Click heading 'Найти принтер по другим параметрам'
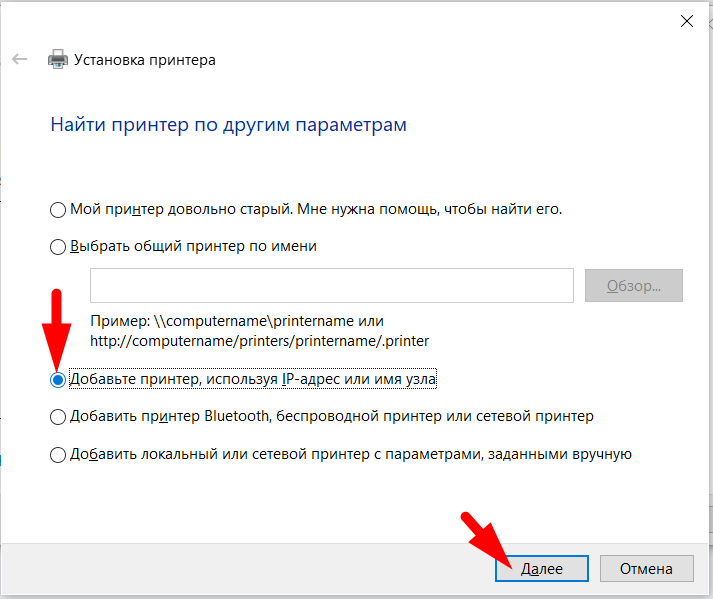Image resolution: width=713 pixels, height=599 pixels. pyautogui.click(x=228, y=125)
